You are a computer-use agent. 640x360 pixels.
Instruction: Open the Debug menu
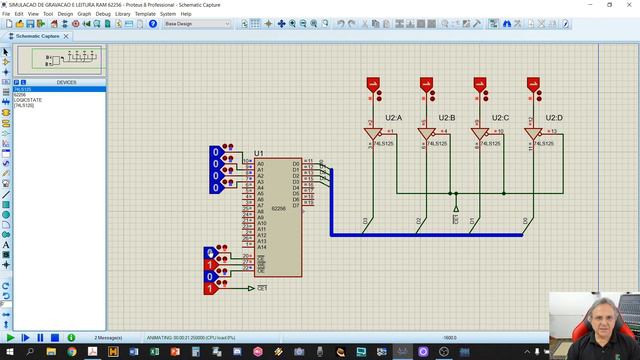coord(103,14)
